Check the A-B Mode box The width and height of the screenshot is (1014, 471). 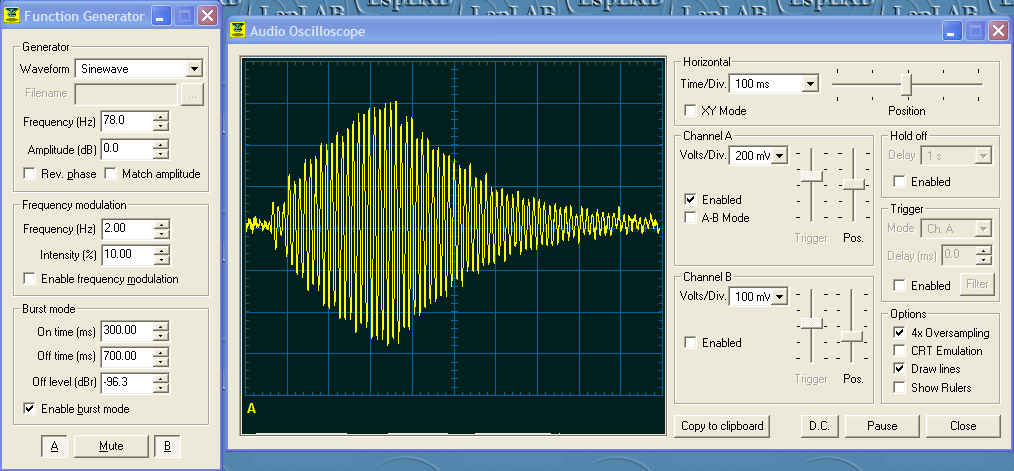point(690,218)
